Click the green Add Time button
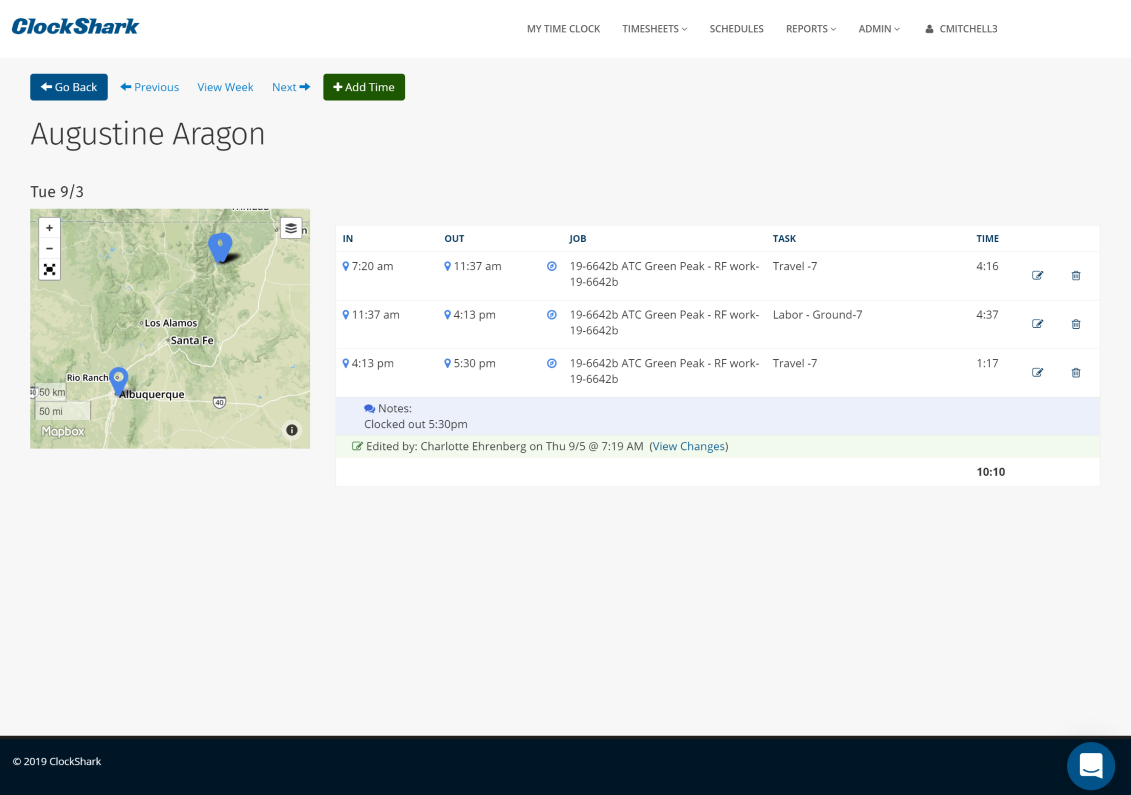This screenshot has width=1131, height=795. (x=363, y=87)
